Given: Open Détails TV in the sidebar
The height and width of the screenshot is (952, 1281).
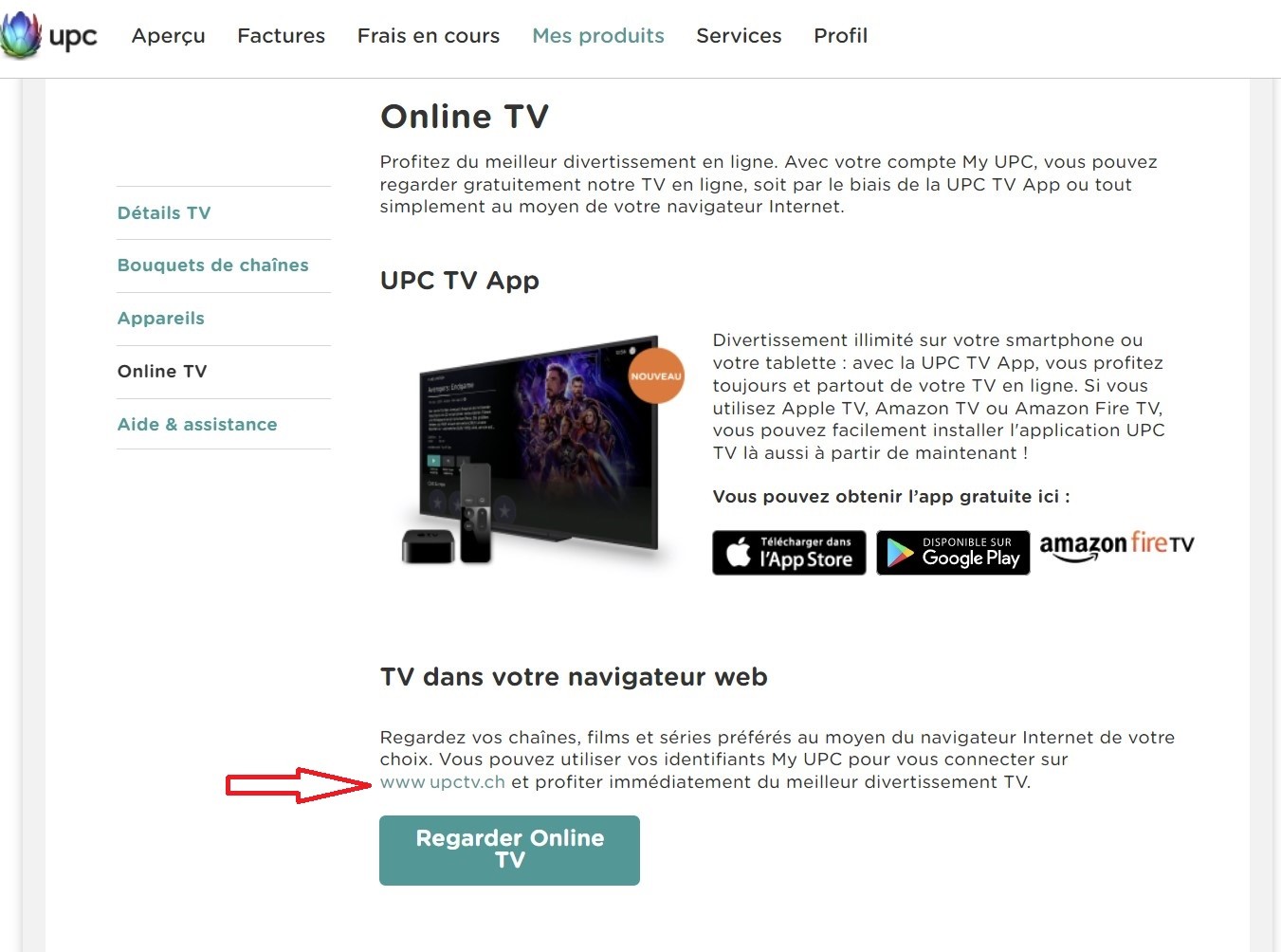Looking at the screenshot, I should 164,213.
